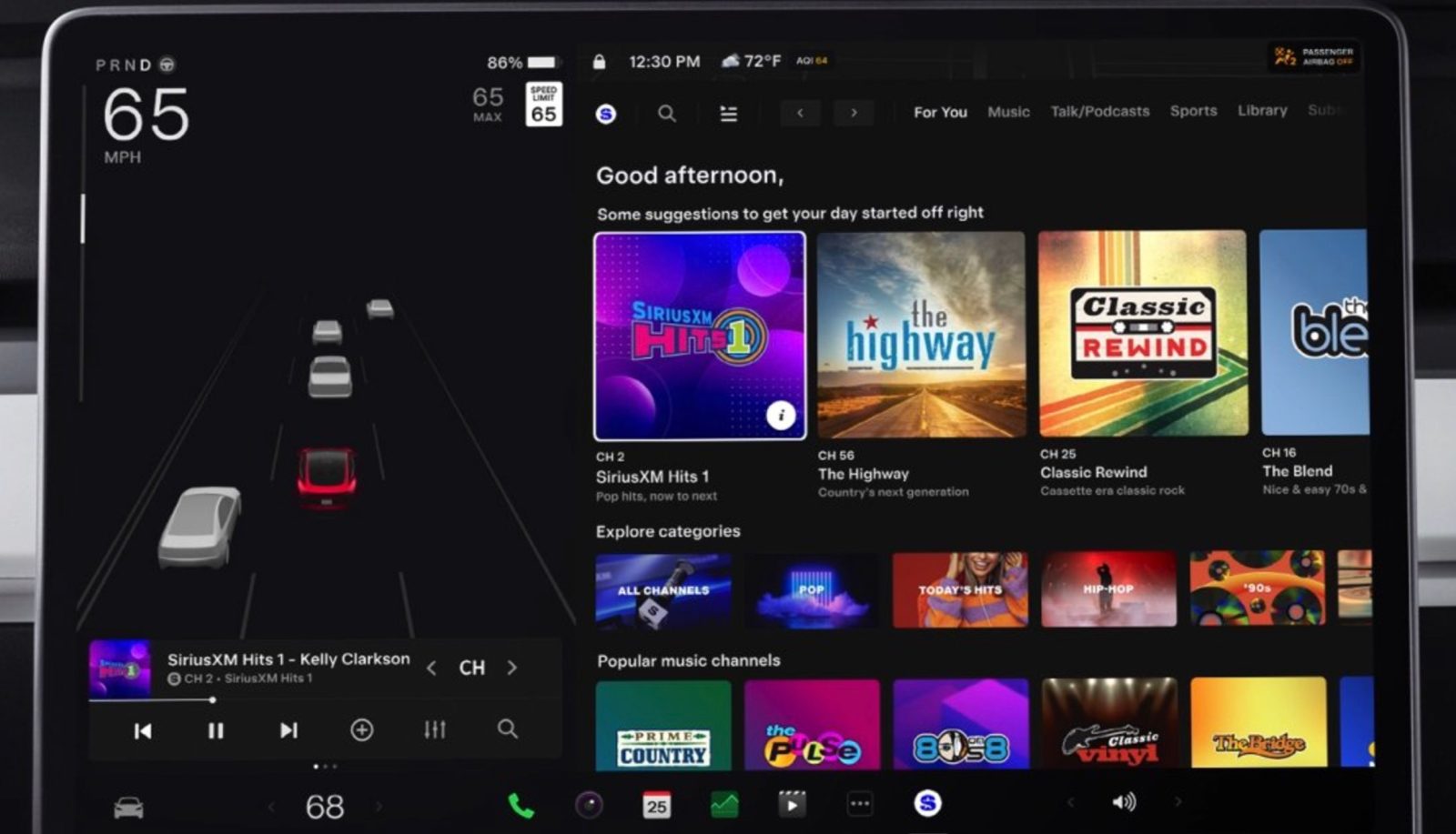Go to next channel with CH right arrow
Viewport: 1456px width, 834px height.
[x=512, y=668]
